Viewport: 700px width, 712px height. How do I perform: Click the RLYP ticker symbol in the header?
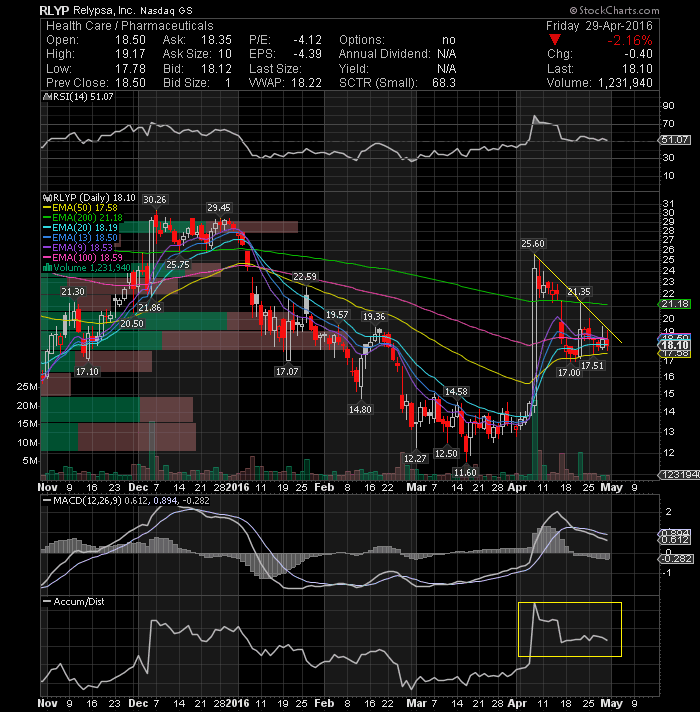54,10
